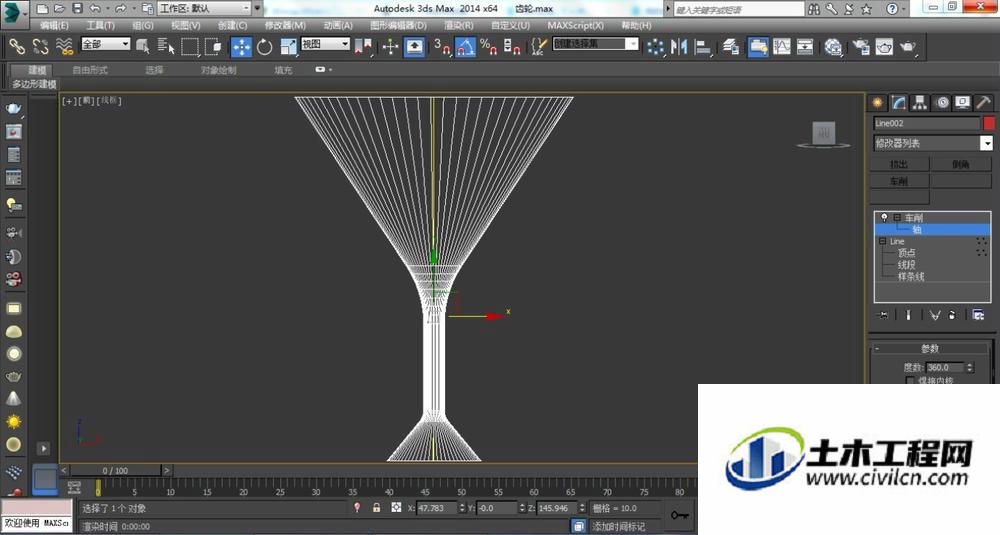Click the 度数 360.0 value field

pos(945,367)
